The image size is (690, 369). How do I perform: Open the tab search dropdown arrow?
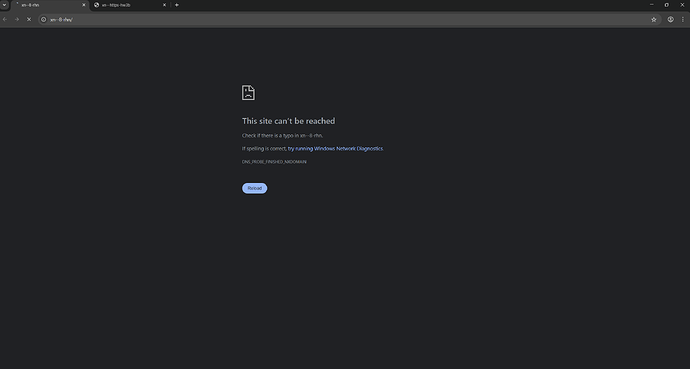(x=4, y=5)
